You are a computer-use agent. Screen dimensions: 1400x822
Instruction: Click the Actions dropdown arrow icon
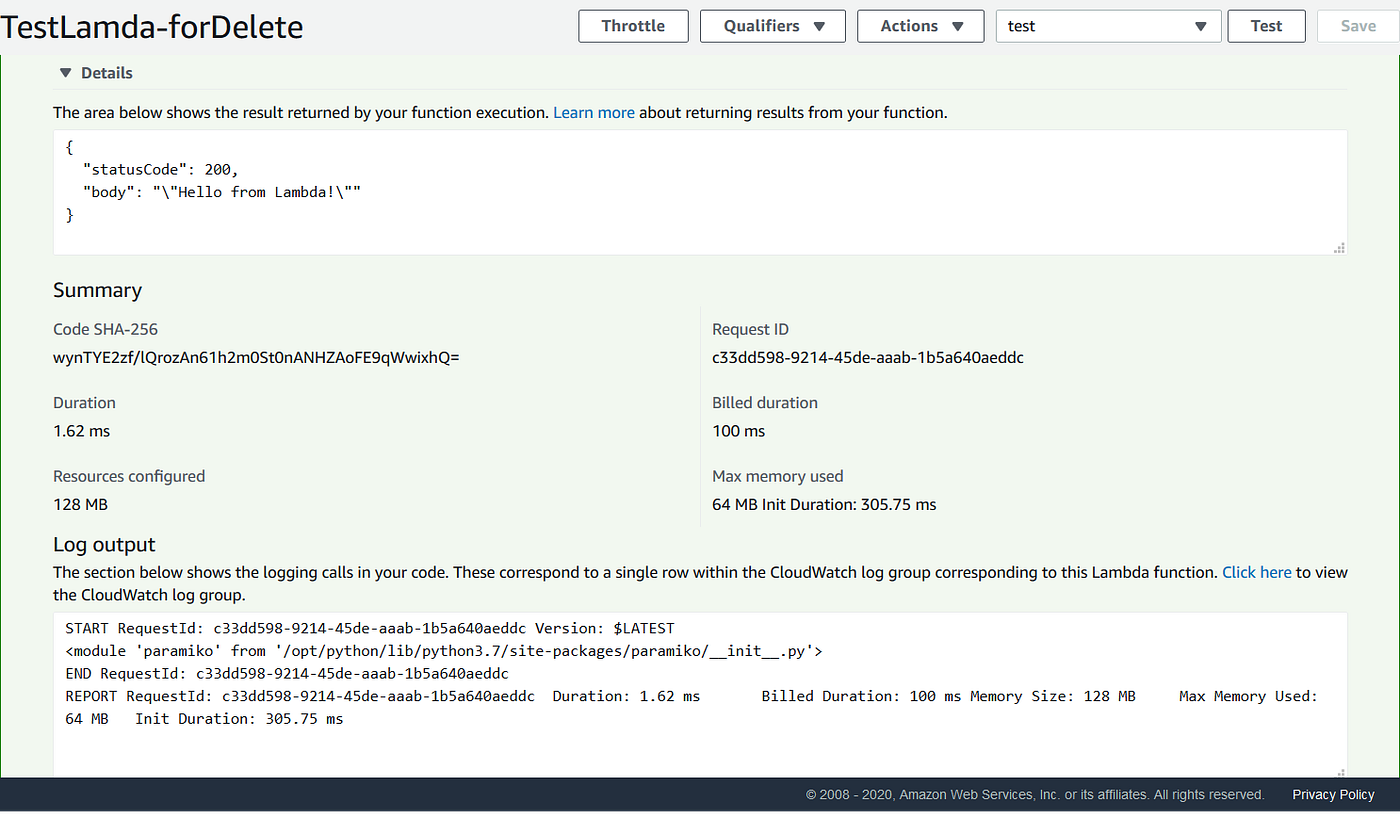pos(958,27)
